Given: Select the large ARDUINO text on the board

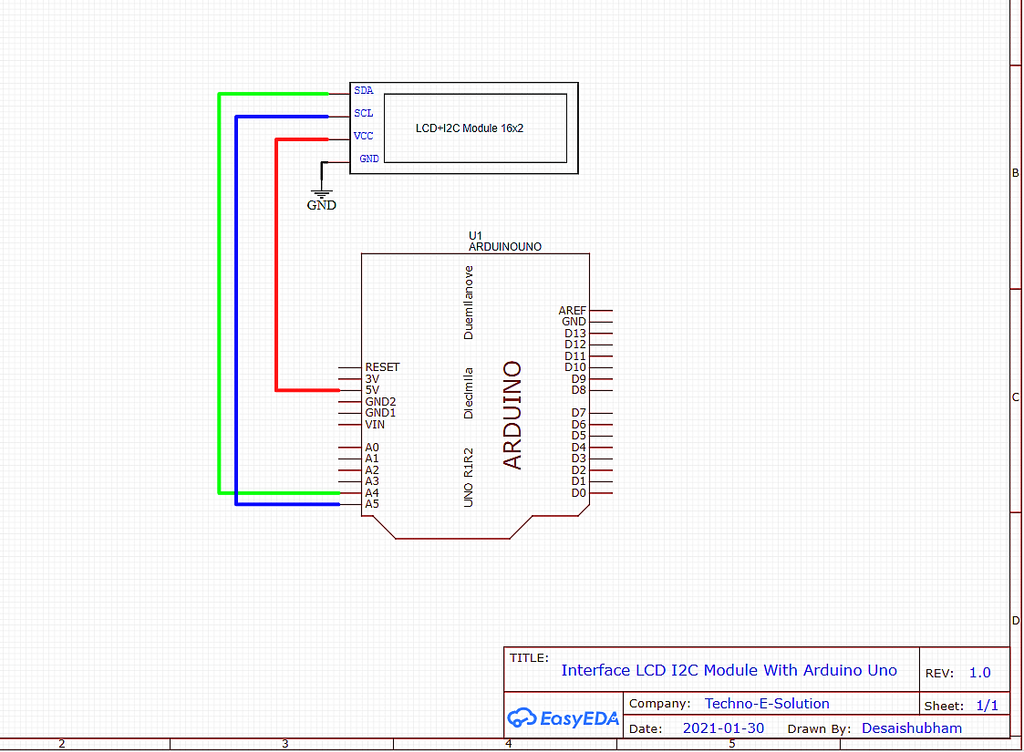Looking at the screenshot, I should point(513,415).
